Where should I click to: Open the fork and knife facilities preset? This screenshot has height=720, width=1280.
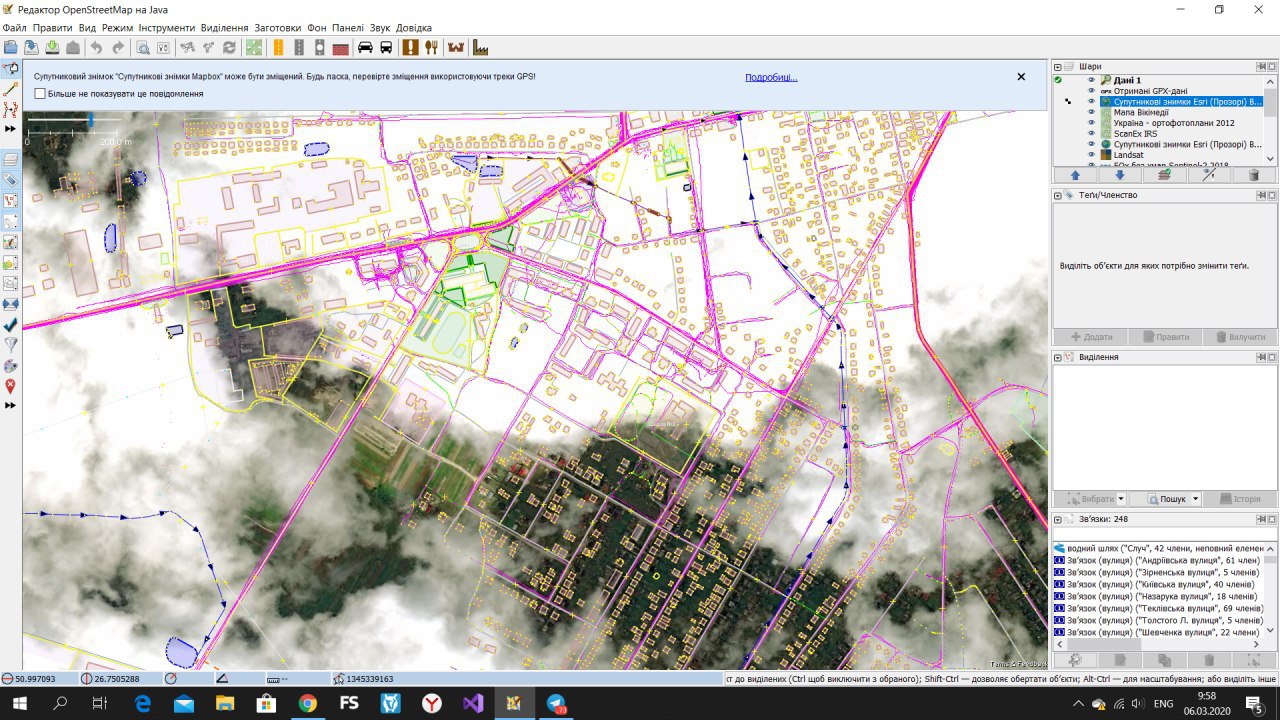click(x=432, y=47)
